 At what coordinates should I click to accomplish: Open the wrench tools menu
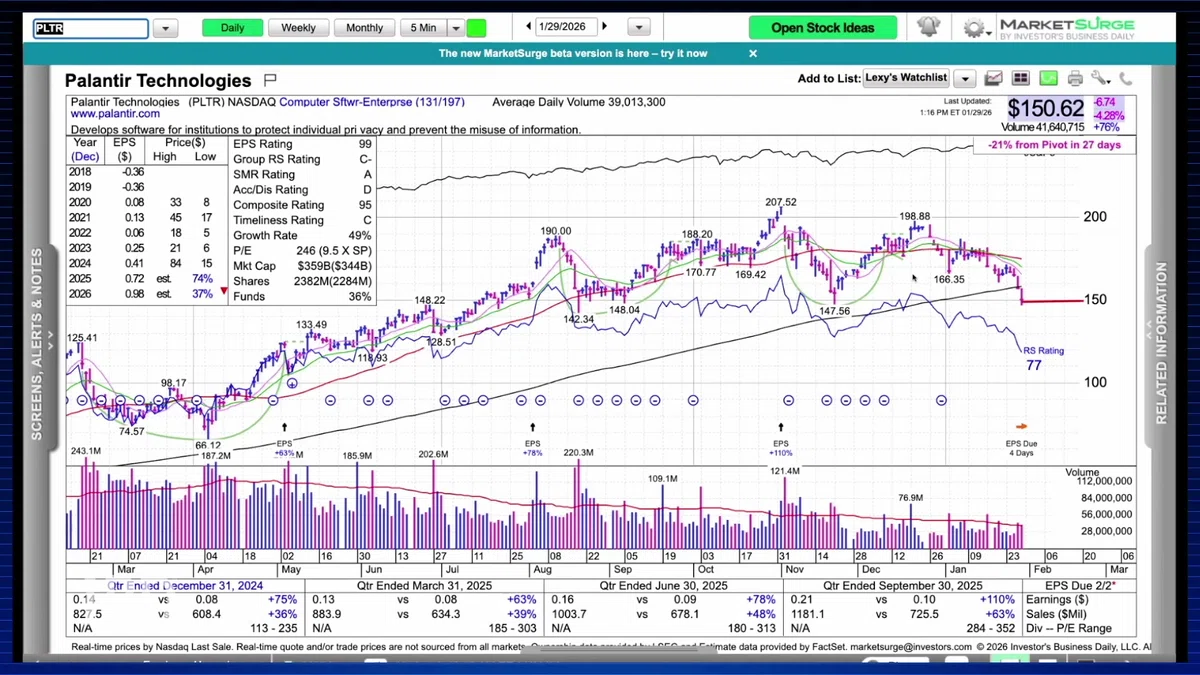(1100, 78)
